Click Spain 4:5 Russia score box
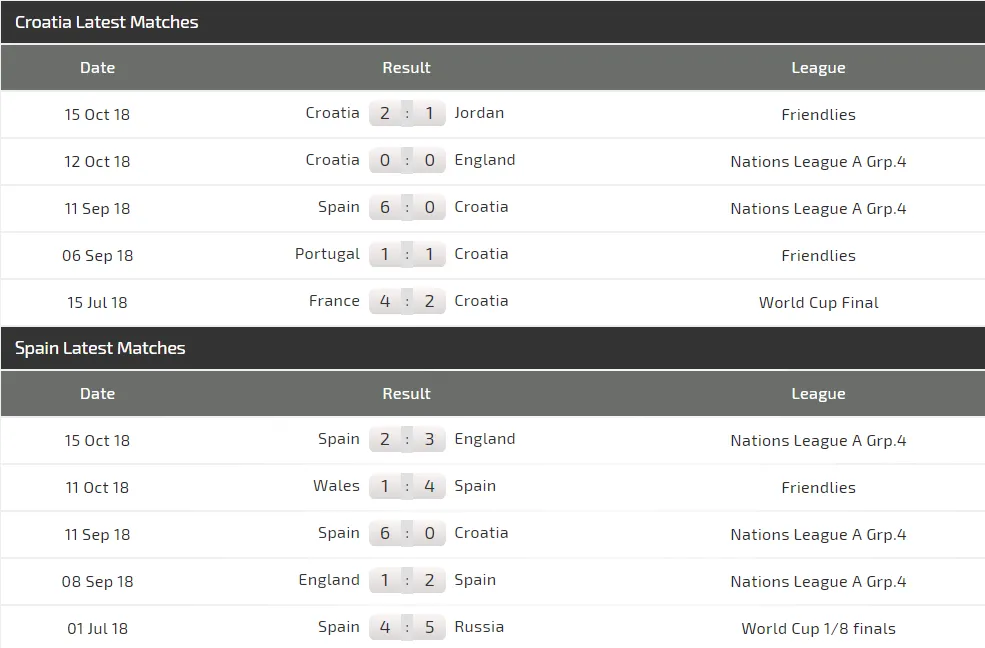The height and width of the screenshot is (648, 985). click(x=407, y=627)
